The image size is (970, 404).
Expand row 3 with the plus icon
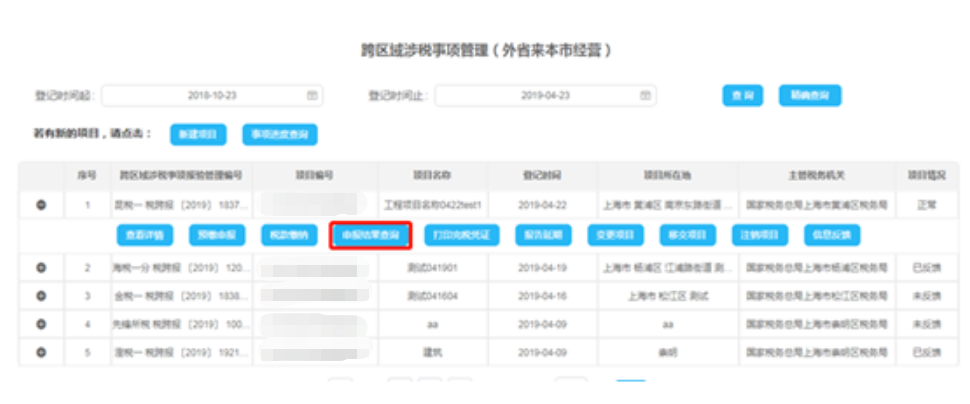[41, 296]
